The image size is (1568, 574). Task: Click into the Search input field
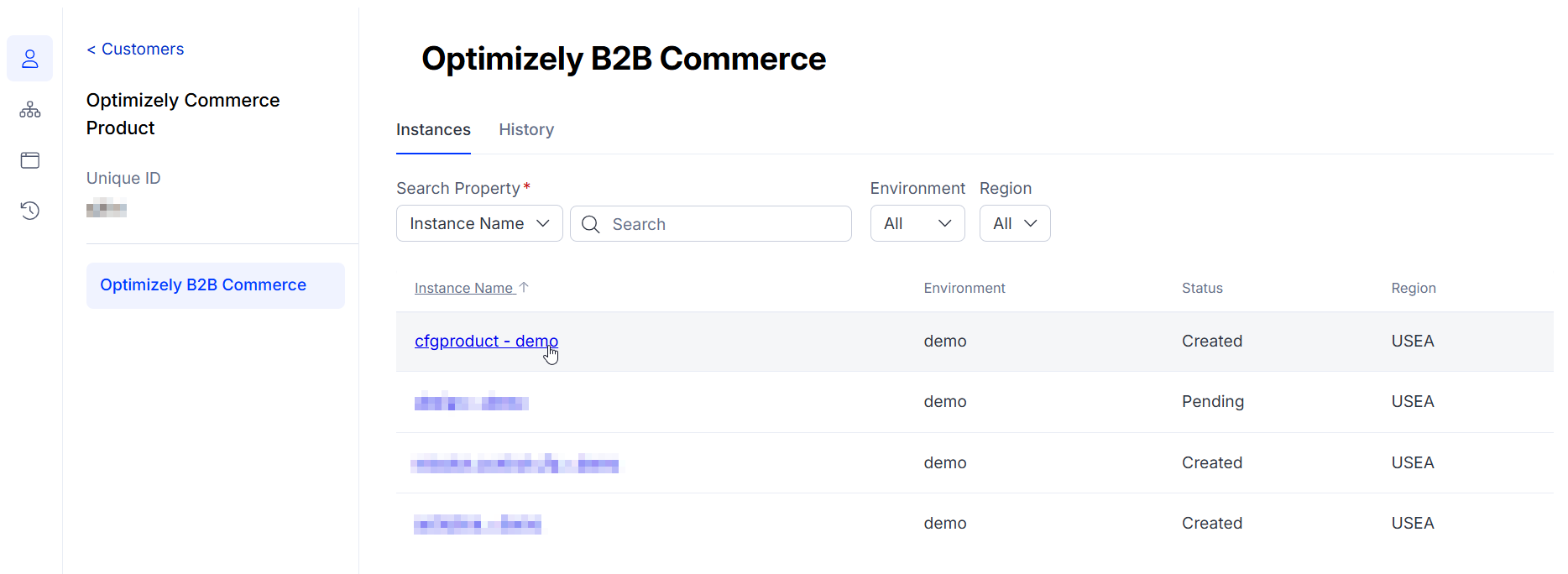[722, 224]
